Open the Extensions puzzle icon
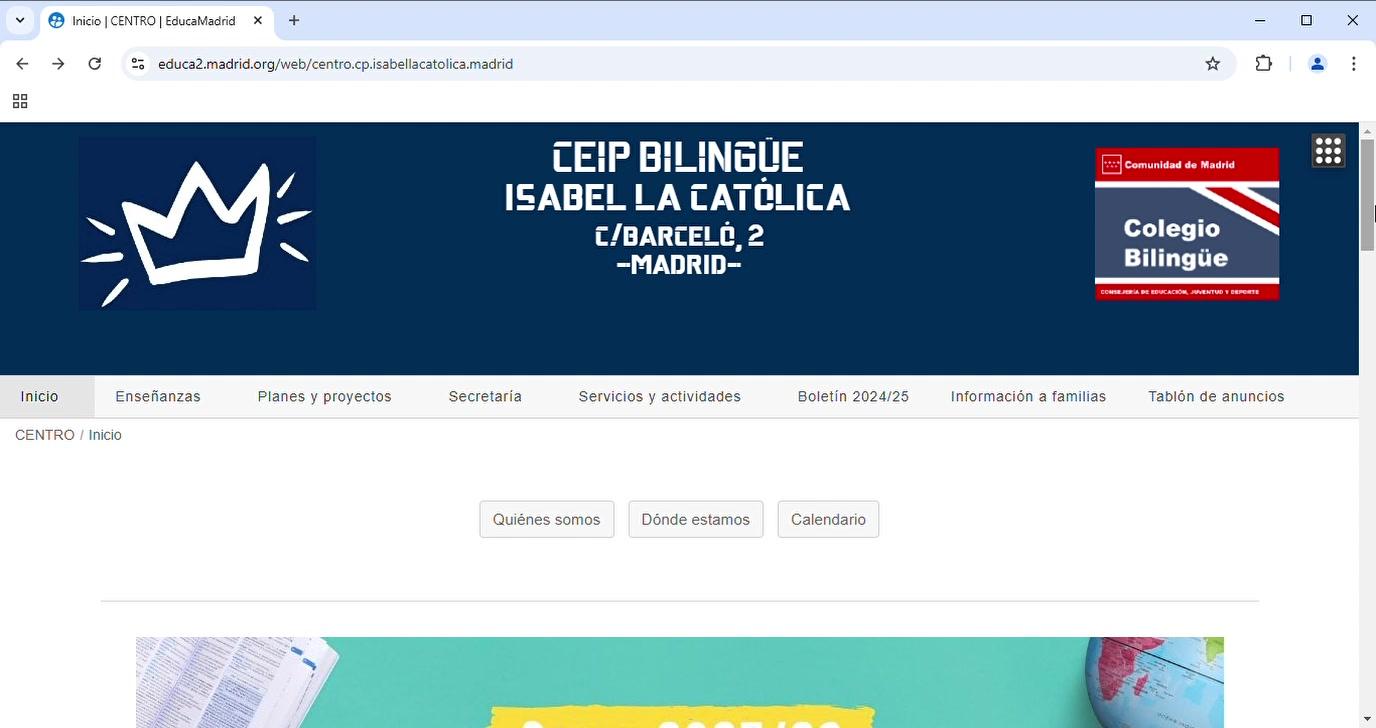Viewport: 1376px width, 728px height. point(1264,64)
